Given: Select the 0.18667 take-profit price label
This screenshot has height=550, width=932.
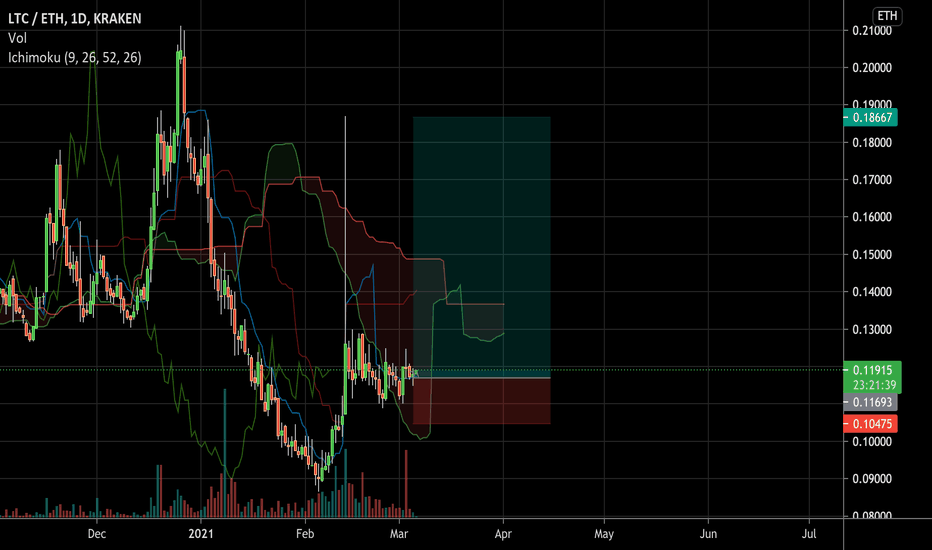Looking at the screenshot, I should coord(871,118).
